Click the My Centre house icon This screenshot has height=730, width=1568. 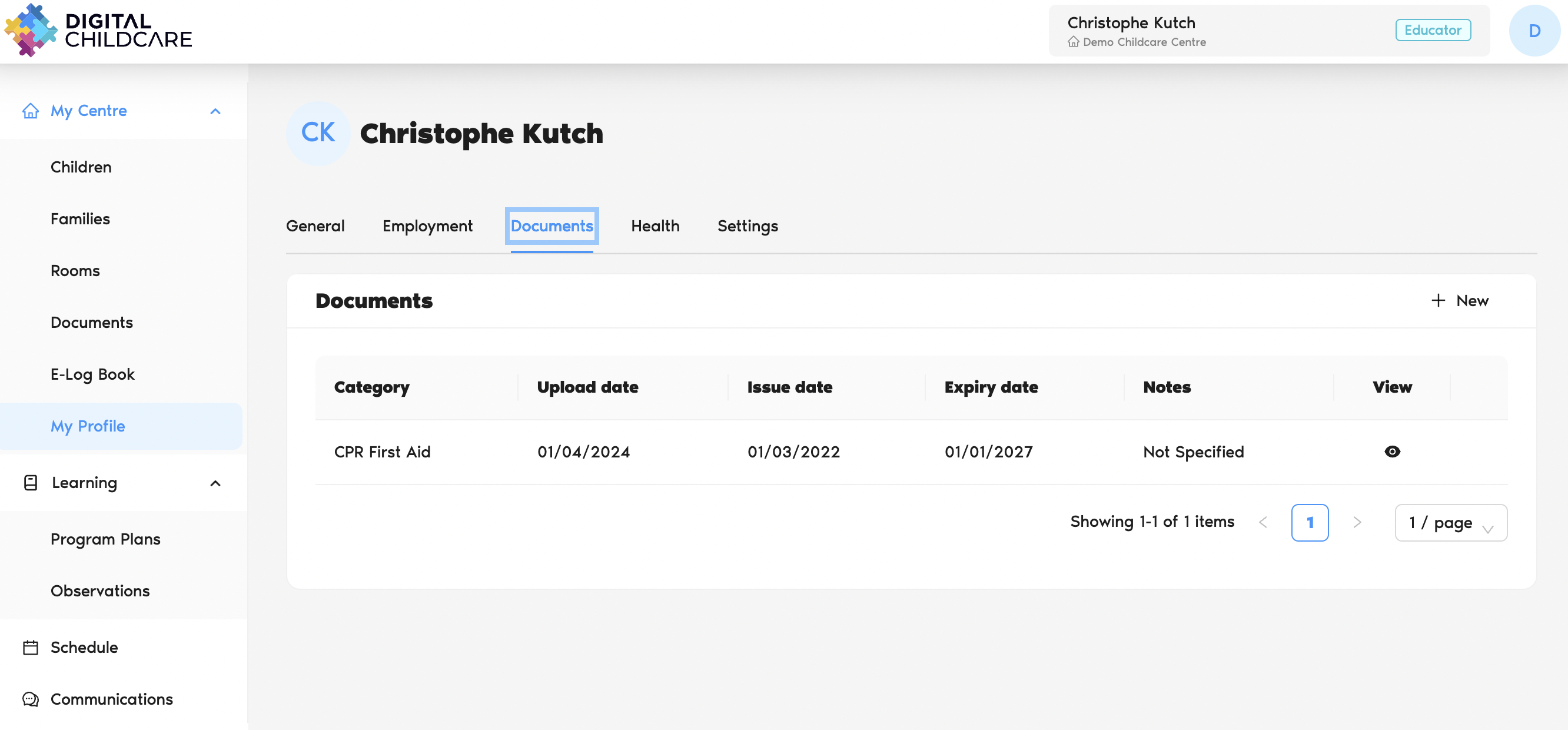(31, 111)
